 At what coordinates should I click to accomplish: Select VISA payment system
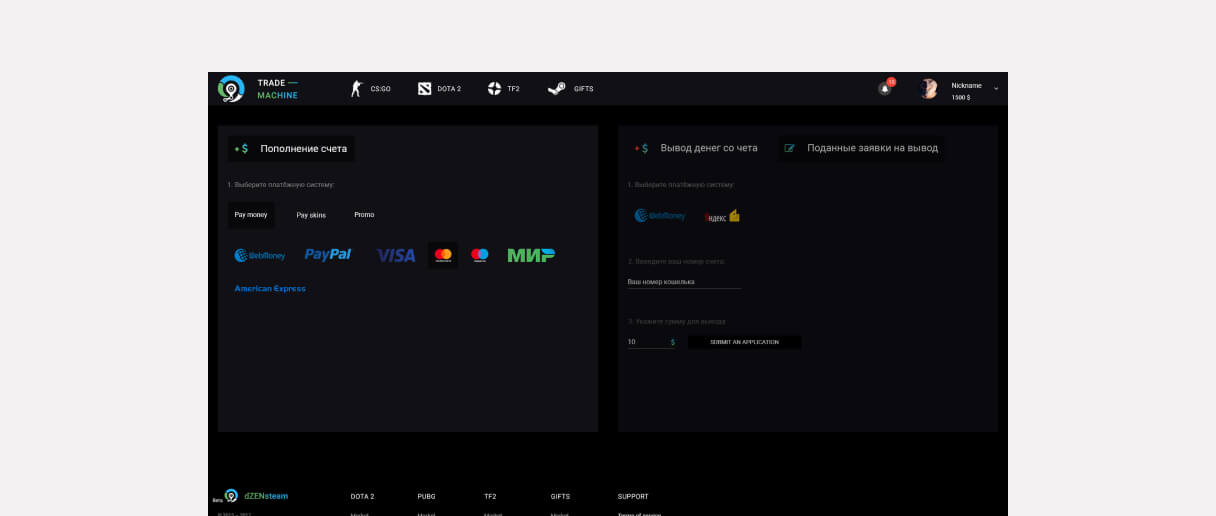tap(396, 256)
